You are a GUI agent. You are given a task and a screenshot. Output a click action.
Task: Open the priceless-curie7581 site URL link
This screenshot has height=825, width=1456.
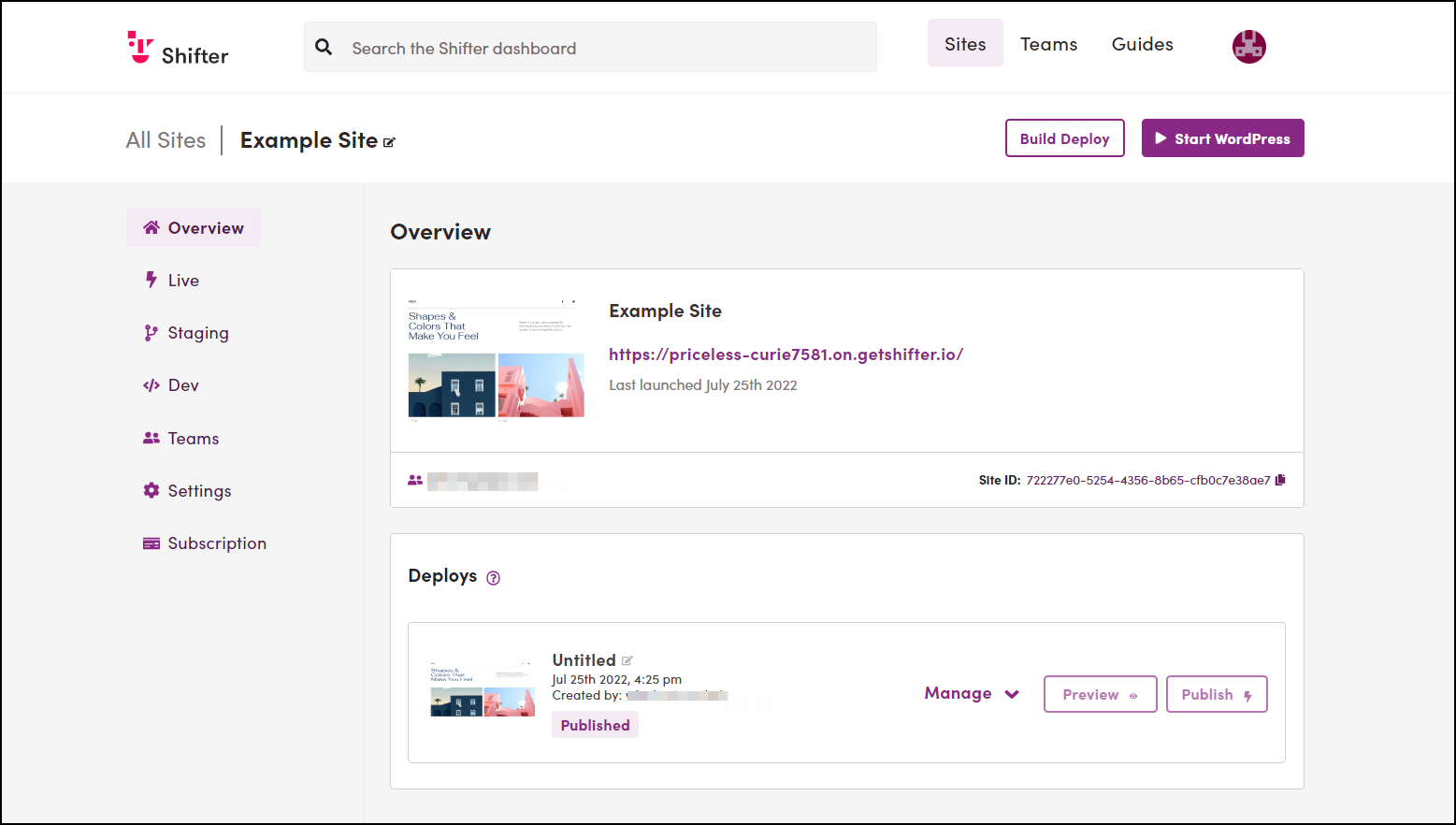pos(786,355)
